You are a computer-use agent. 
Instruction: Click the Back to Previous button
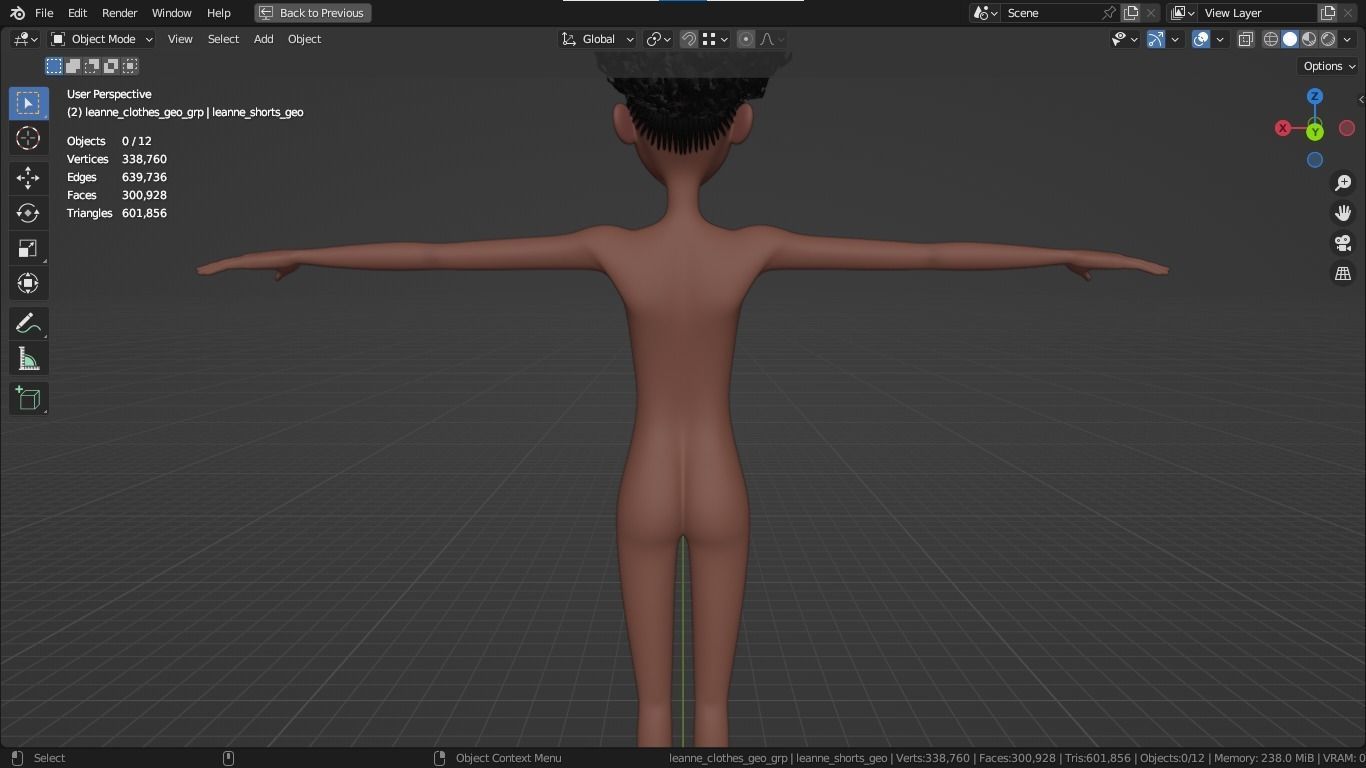click(x=313, y=13)
